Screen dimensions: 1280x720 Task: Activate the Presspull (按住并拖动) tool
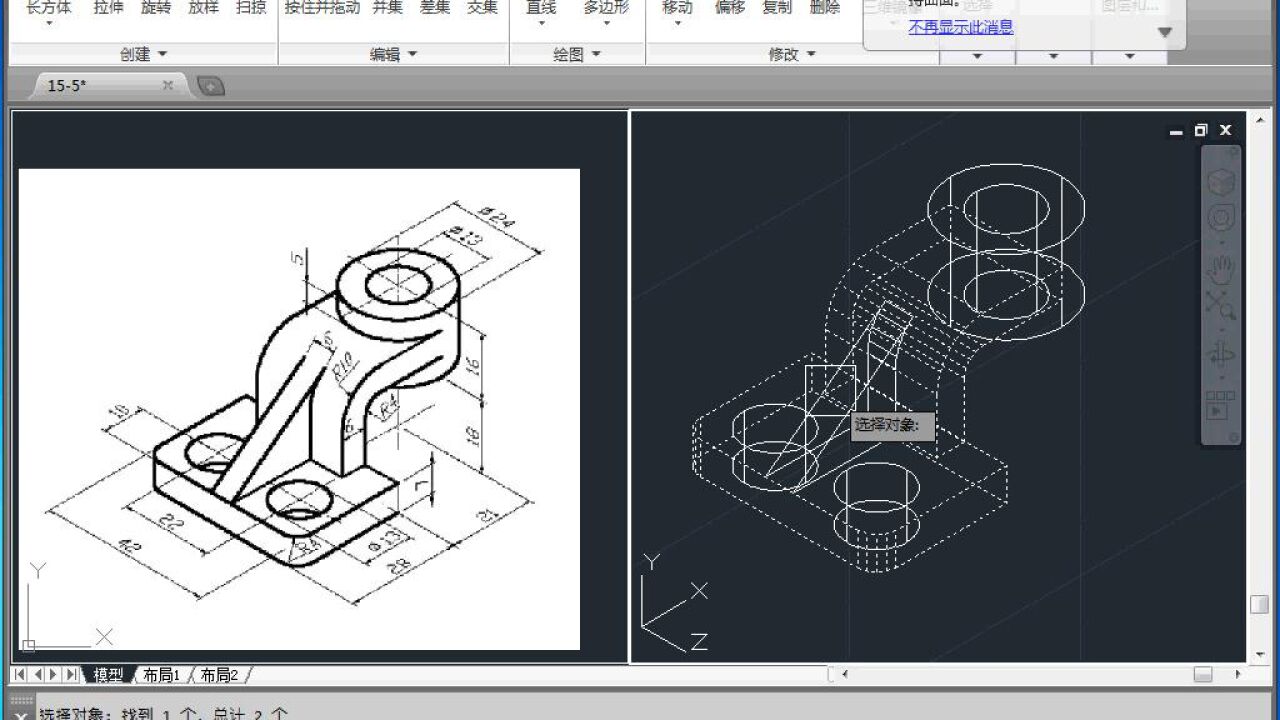(x=320, y=8)
